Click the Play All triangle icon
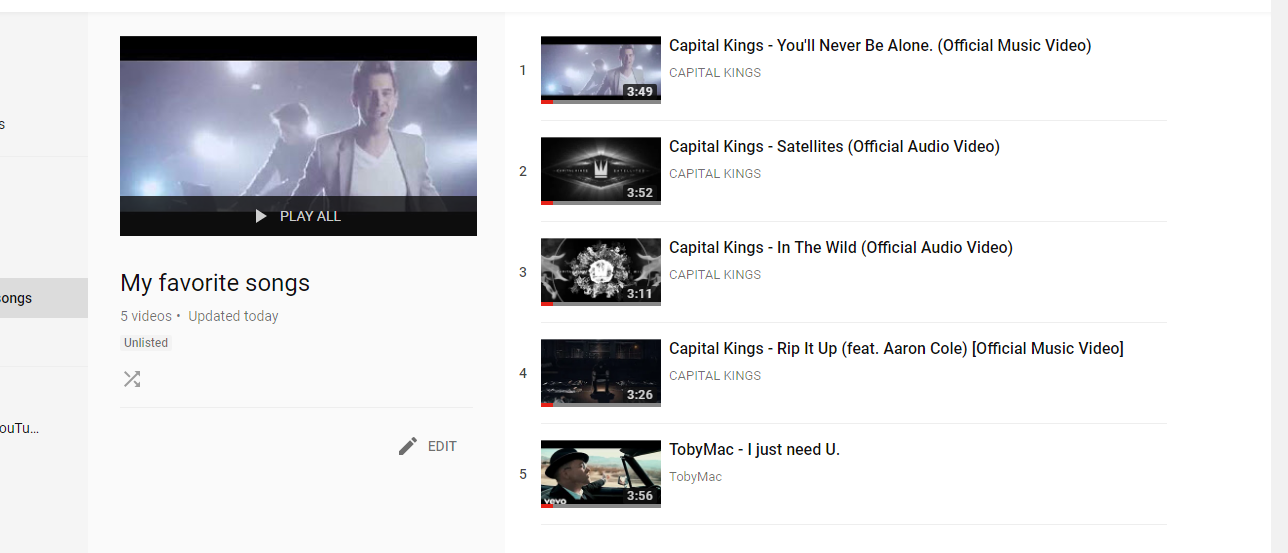 coord(261,216)
